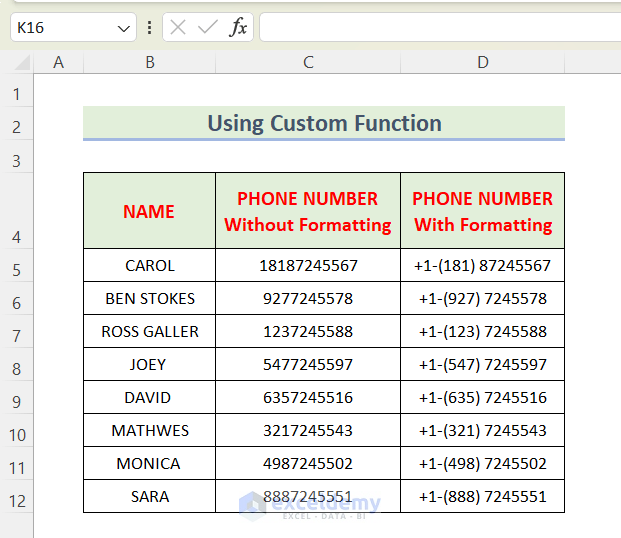Select the MATHWES cell

[x=149, y=431]
